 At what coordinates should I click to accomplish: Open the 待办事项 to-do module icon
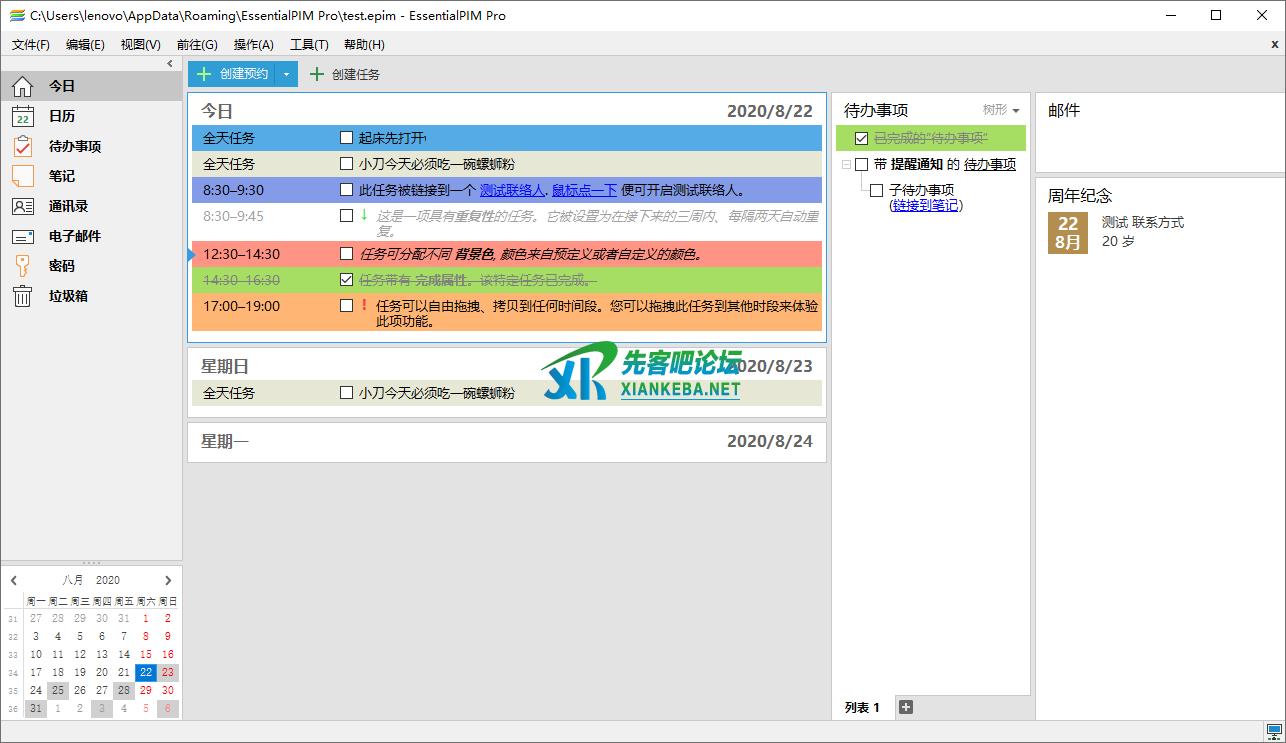(22, 147)
